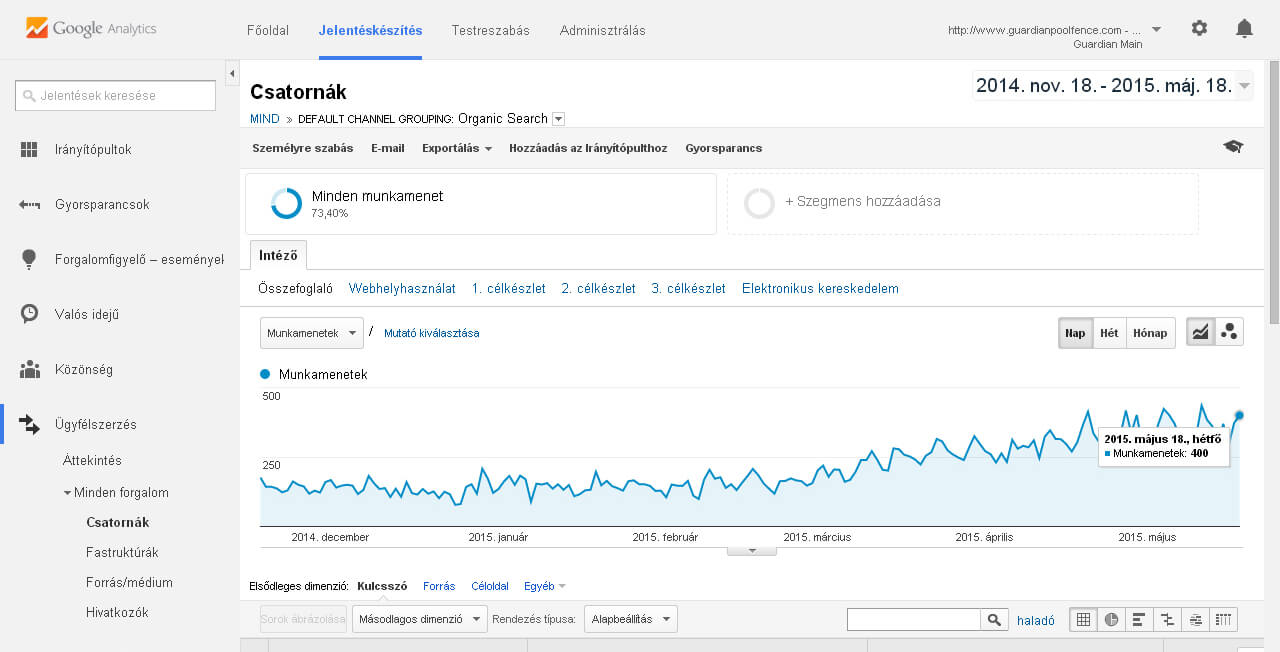Click the Közönség people icon
This screenshot has height=652, width=1280.
tap(29, 369)
